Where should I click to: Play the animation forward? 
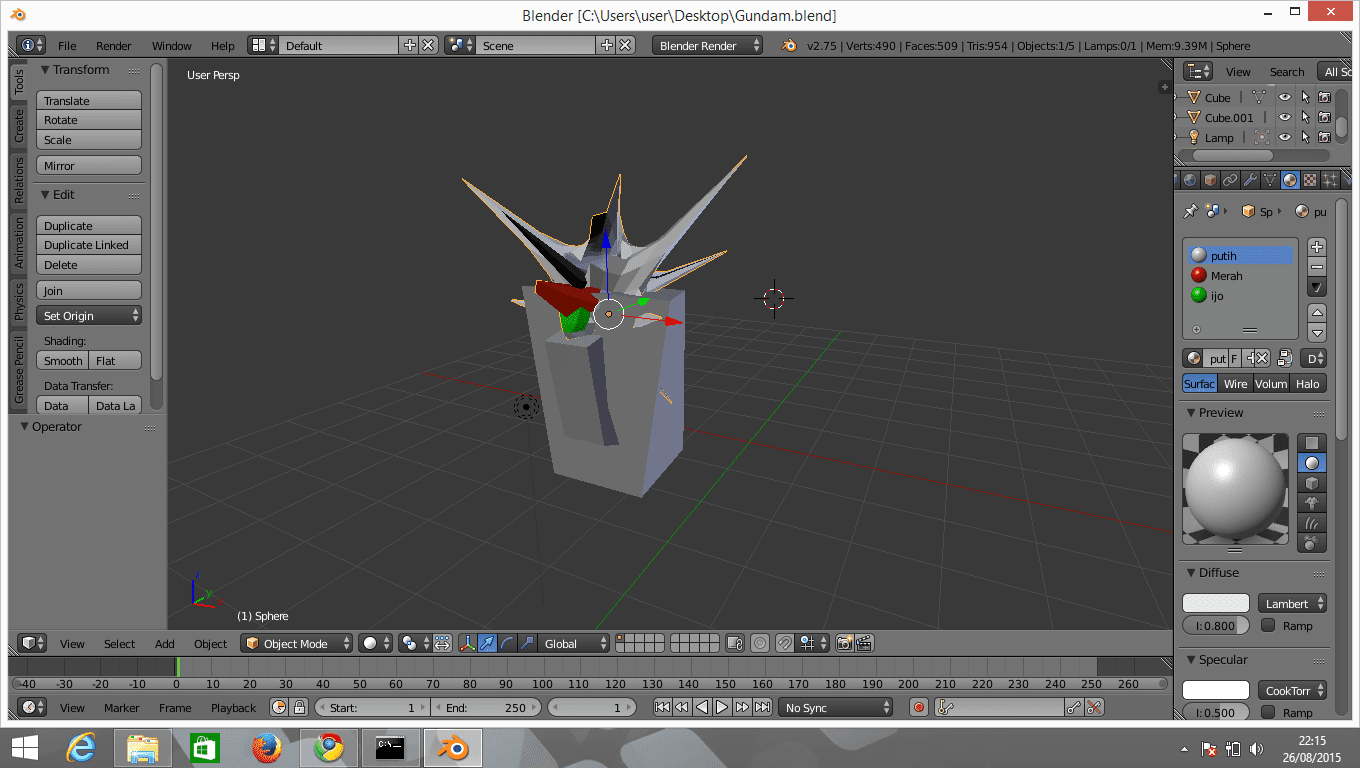[x=722, y=708]
